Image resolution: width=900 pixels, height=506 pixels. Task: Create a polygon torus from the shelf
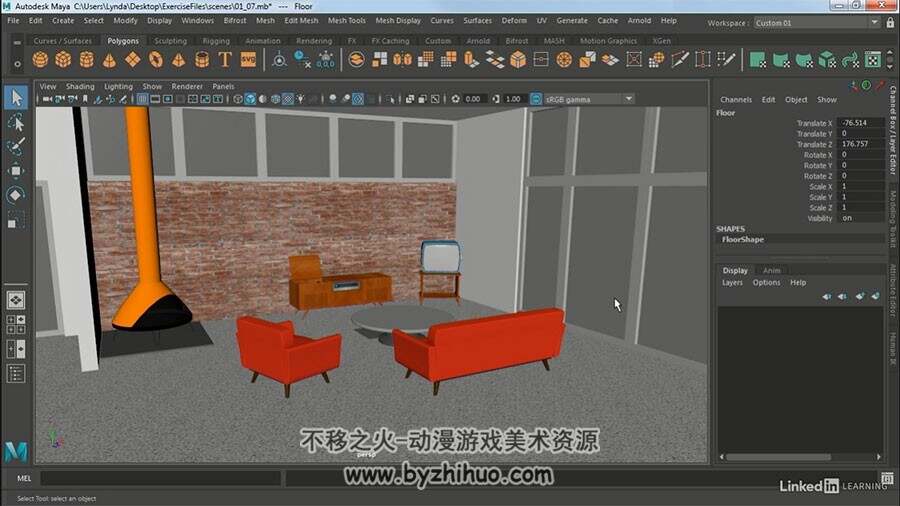156,60
